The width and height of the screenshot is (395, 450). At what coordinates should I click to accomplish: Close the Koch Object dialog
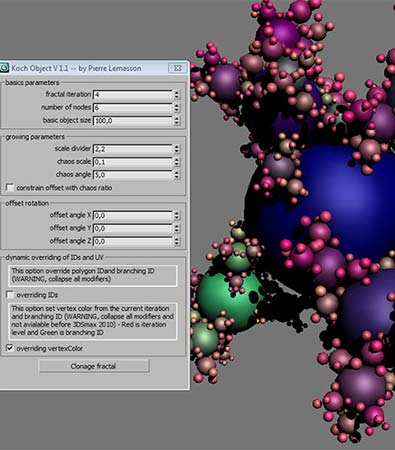click(177, 68)
